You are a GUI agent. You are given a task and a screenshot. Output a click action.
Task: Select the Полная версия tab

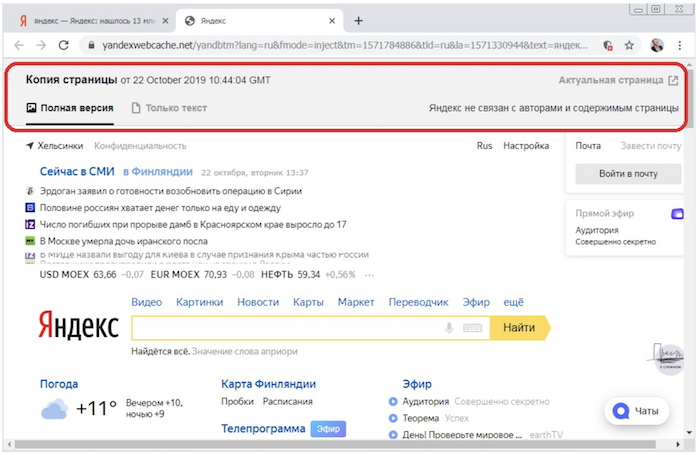[x=70, y=108]
